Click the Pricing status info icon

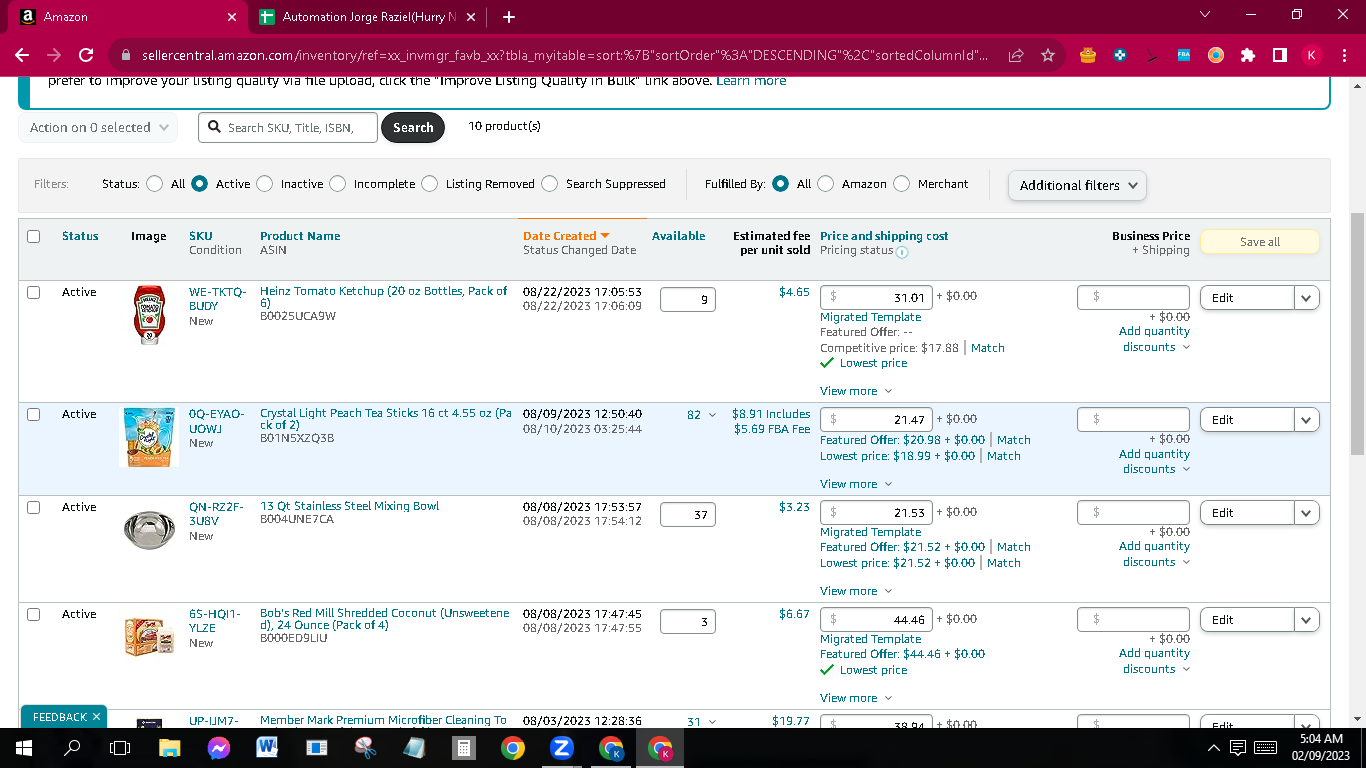click(x=902, y=252)
